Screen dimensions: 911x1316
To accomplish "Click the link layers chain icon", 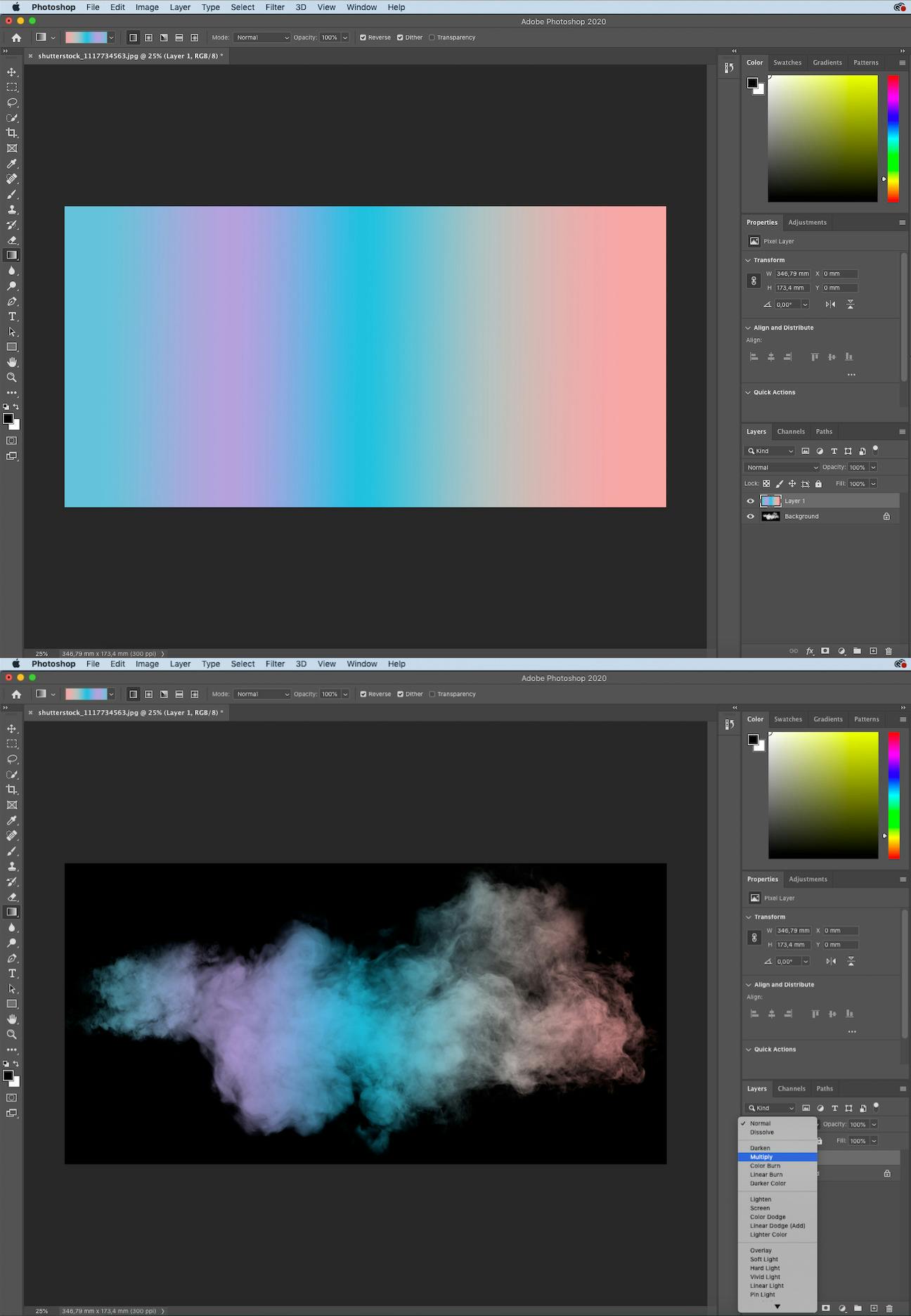I will (x=794, y=651).
